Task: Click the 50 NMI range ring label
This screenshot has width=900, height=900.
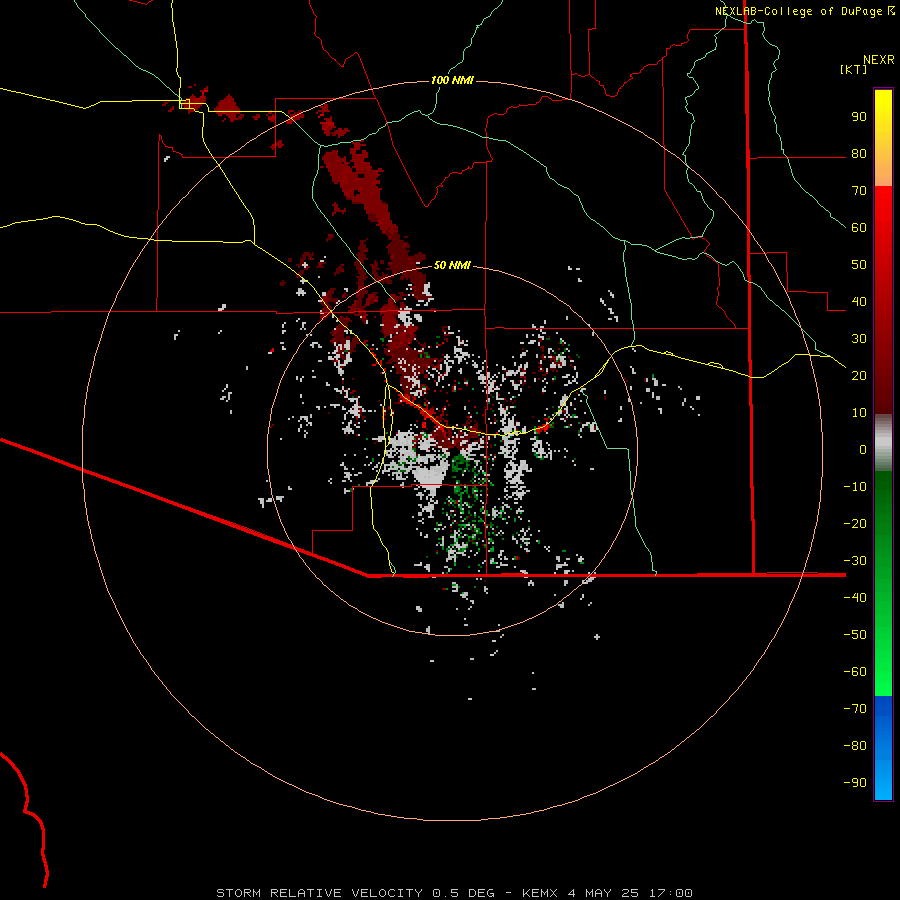Action: pos(452,265)
